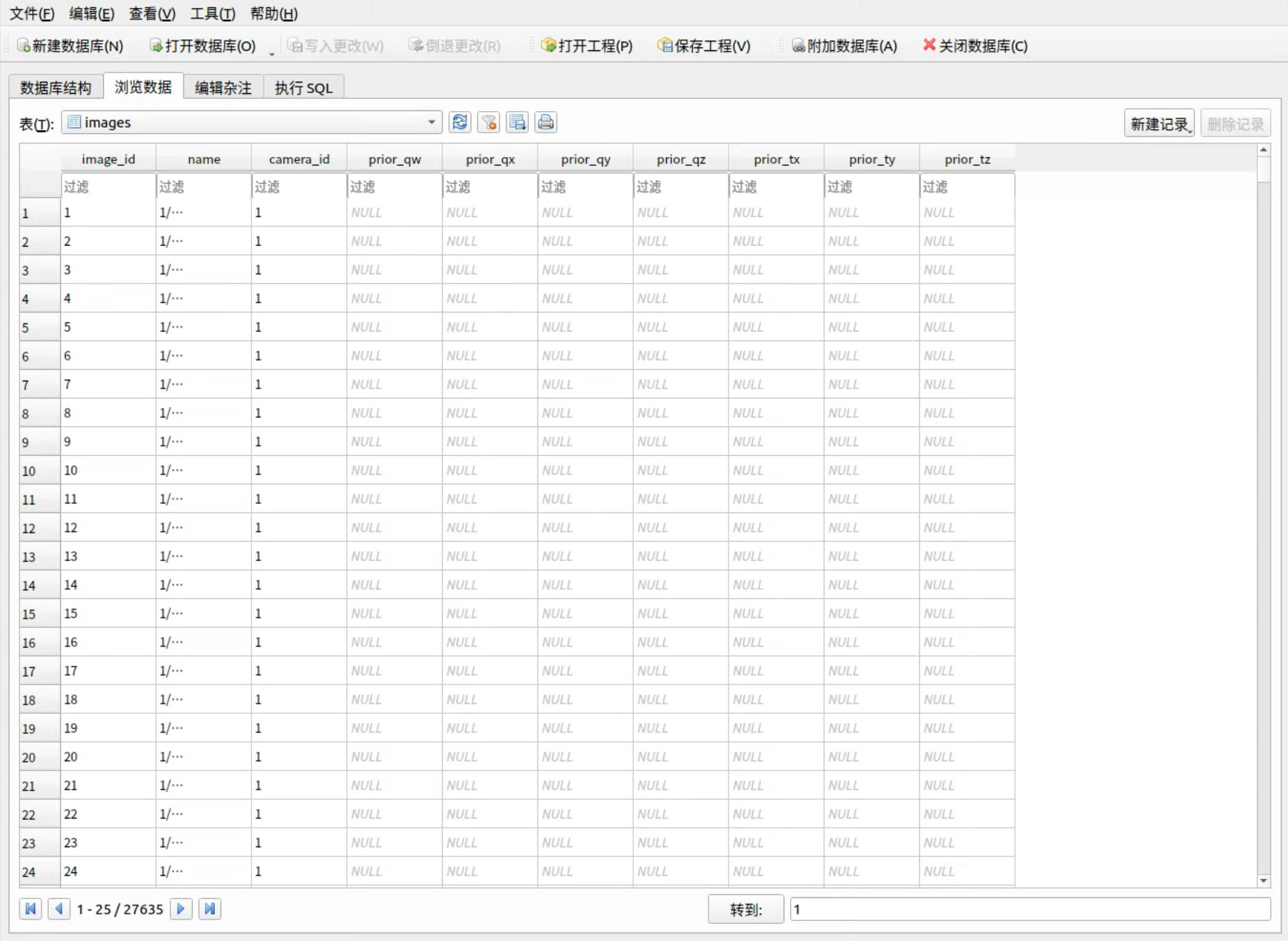Open the 编辑(E) menu

[x=92, y=14]
